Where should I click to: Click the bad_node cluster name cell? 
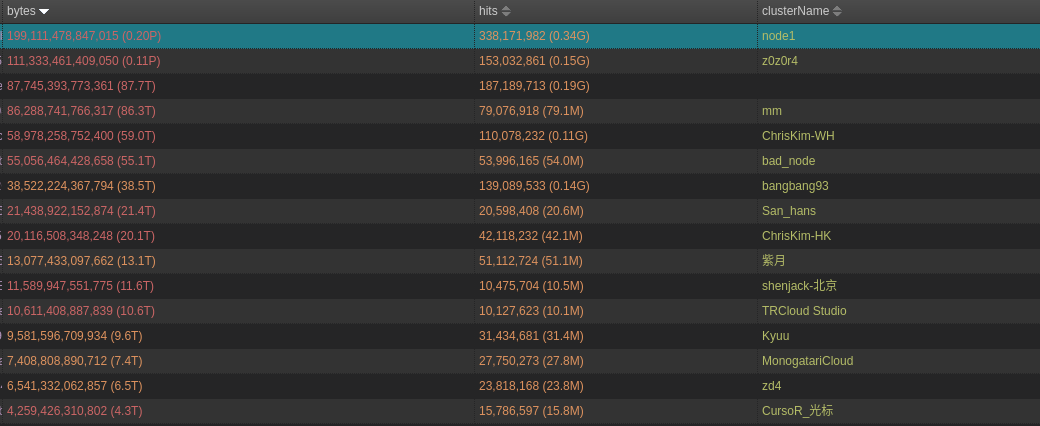[x=788, y=161]
